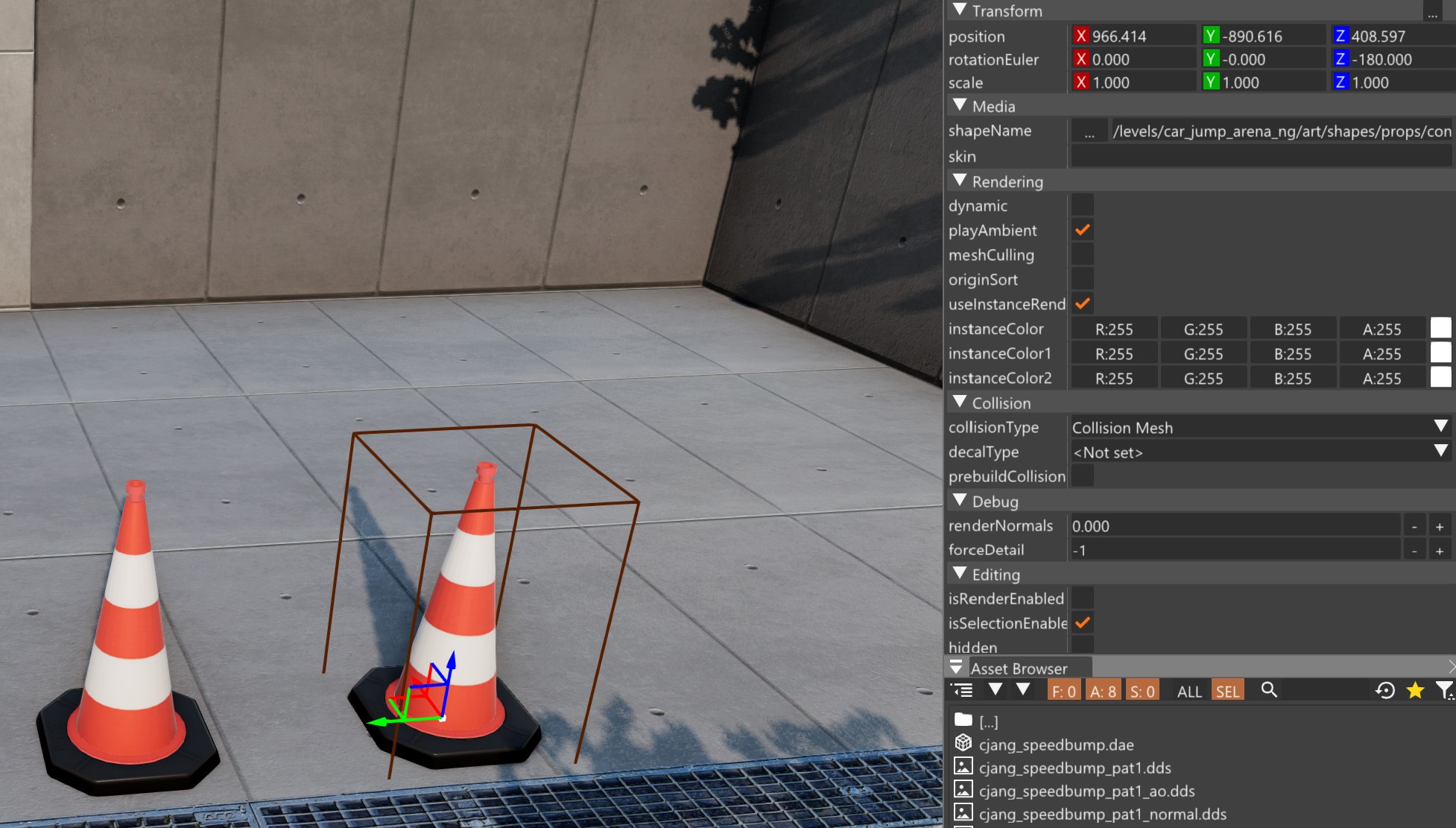The height and width of the screenshot is (828, 1456).
Task: Click the history restore icon
Action: coord(1385,691)
